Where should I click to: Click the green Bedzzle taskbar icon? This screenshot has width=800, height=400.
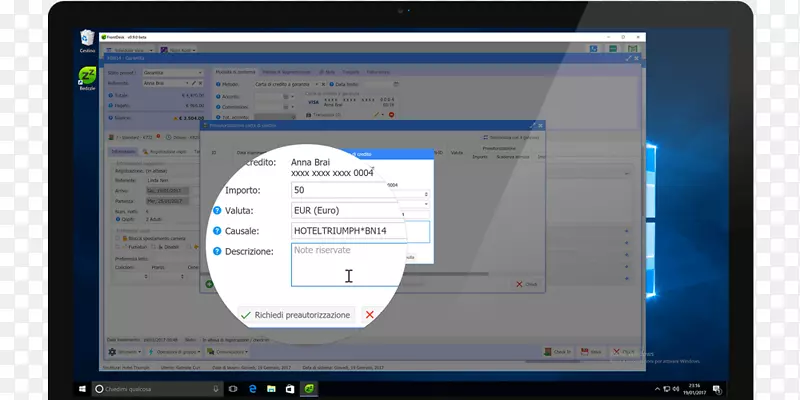[x=310, y=387]
